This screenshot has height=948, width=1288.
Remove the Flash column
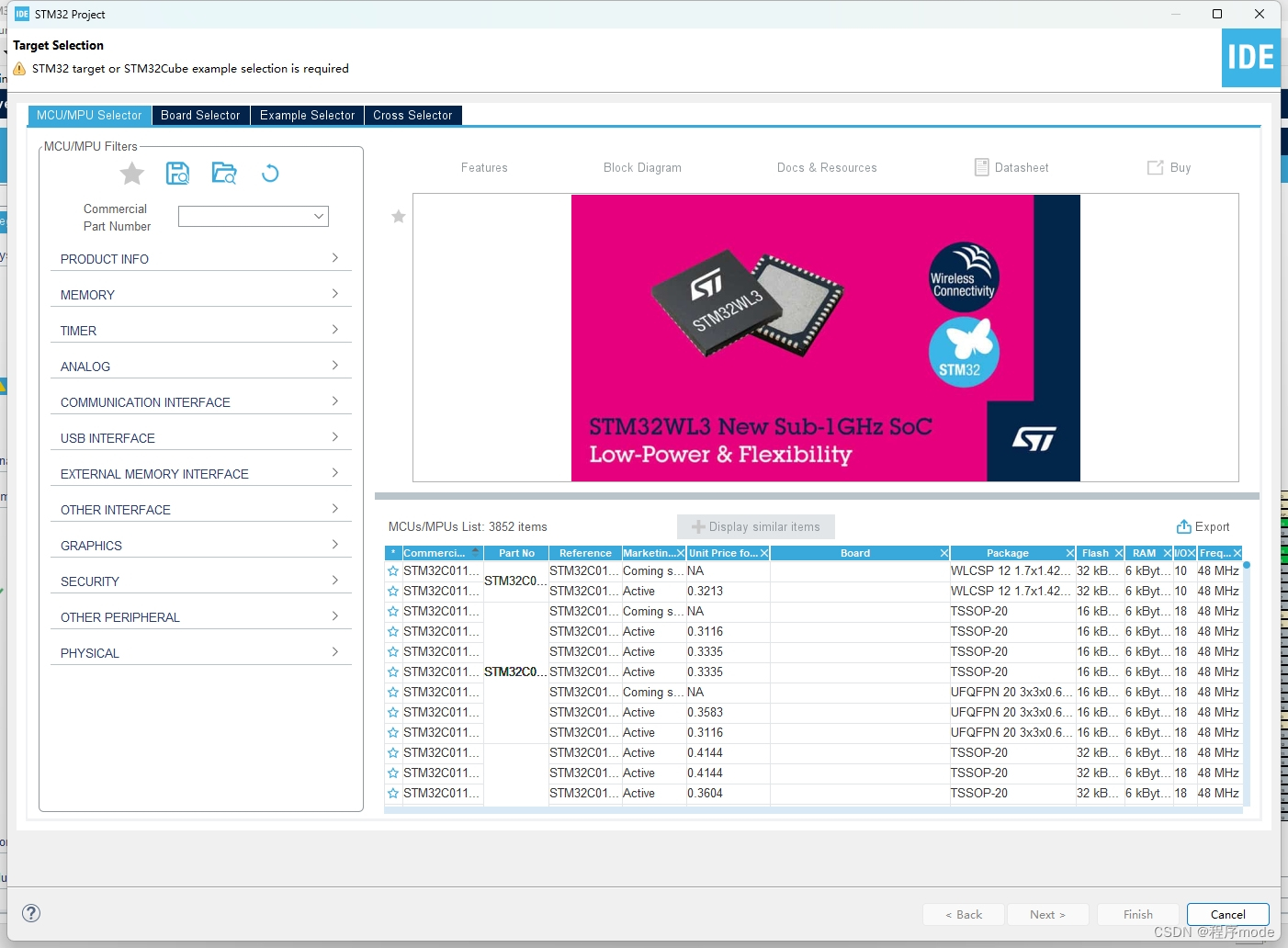(1119, 553)
